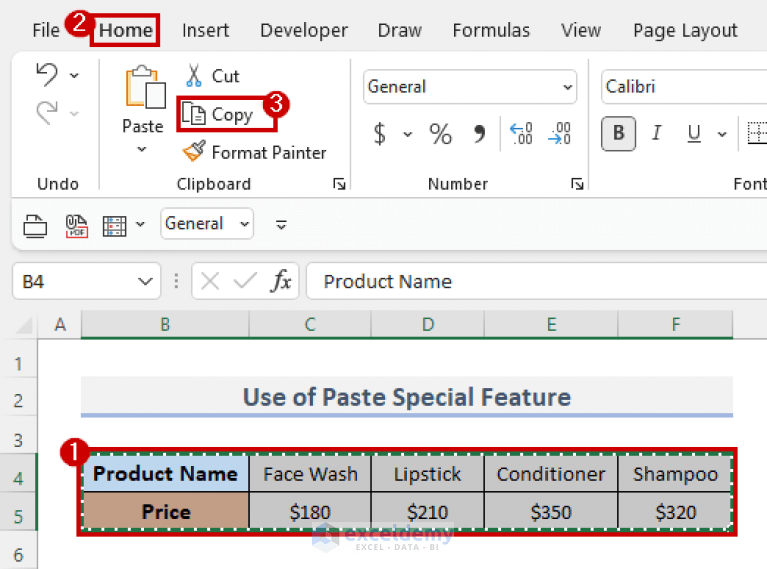The height and width of the screenshot is (569, 767).
Task: Select the Product Name cell
Action: point(165,474)
